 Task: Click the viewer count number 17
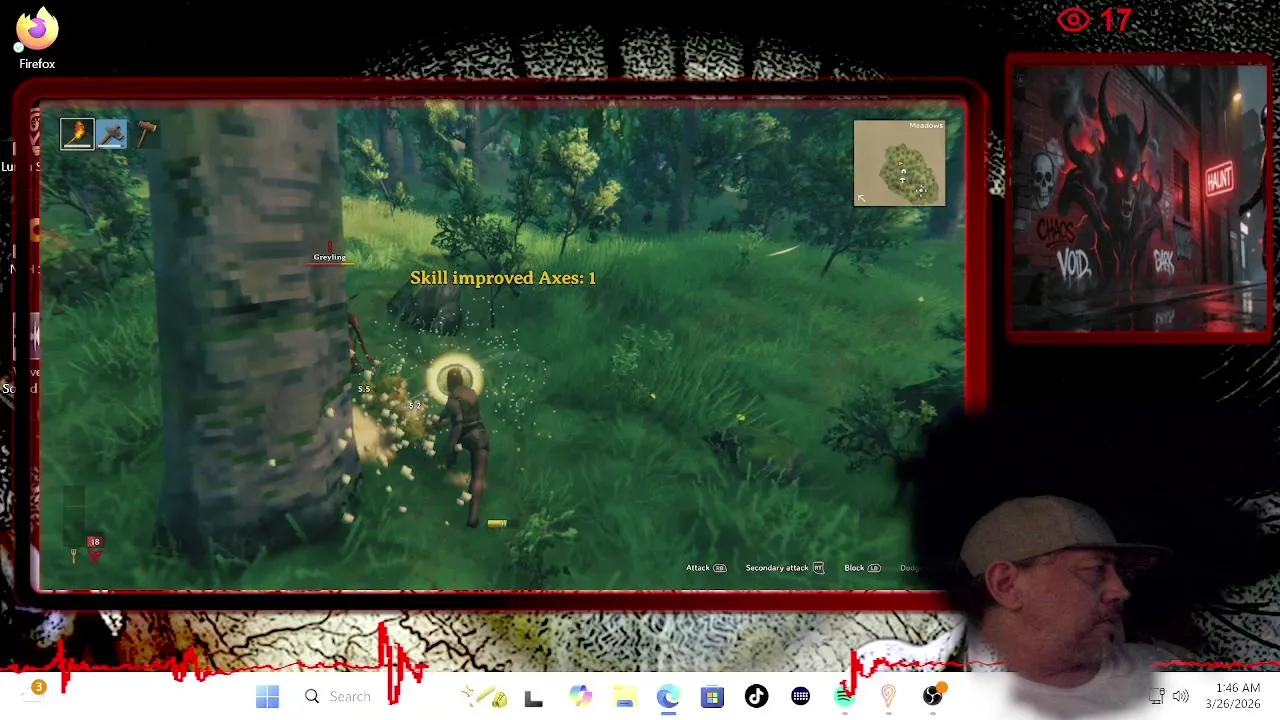click(x=1115, y=20)
